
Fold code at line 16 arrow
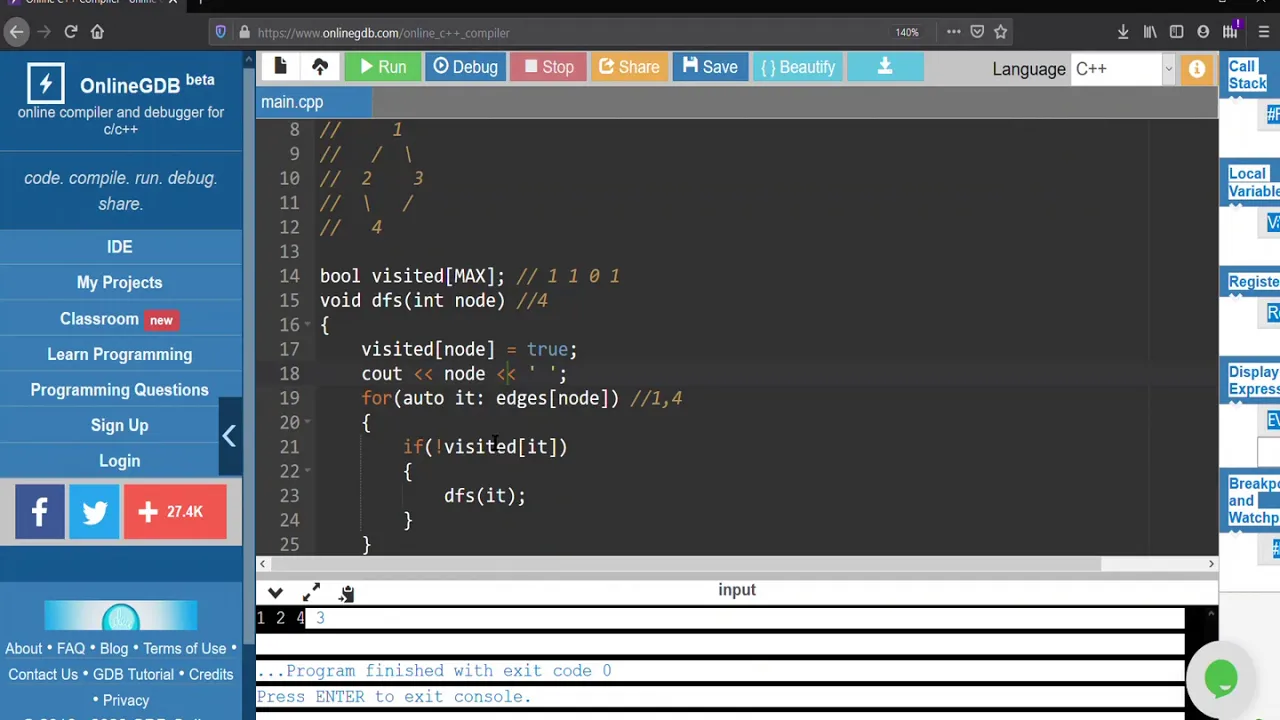click(307, 325)
